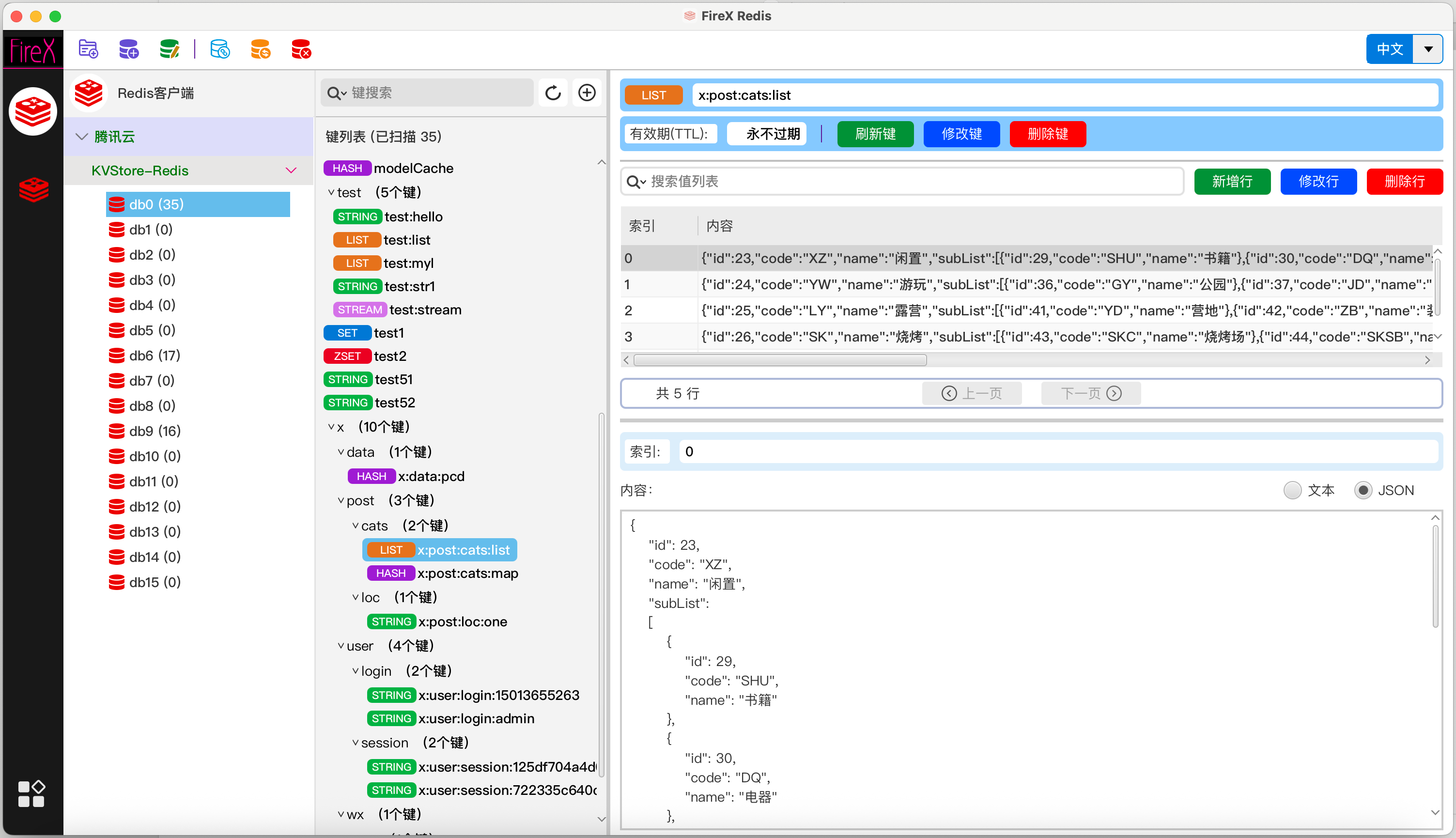
Task: Toggle the KVStore-Redis connection chevron
Action: click(291, 171)
